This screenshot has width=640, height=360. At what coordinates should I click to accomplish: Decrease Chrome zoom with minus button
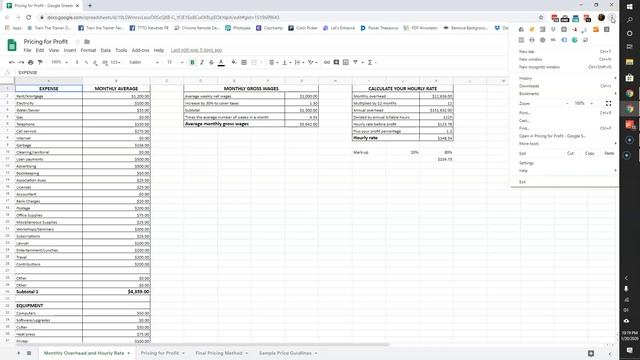567,104
